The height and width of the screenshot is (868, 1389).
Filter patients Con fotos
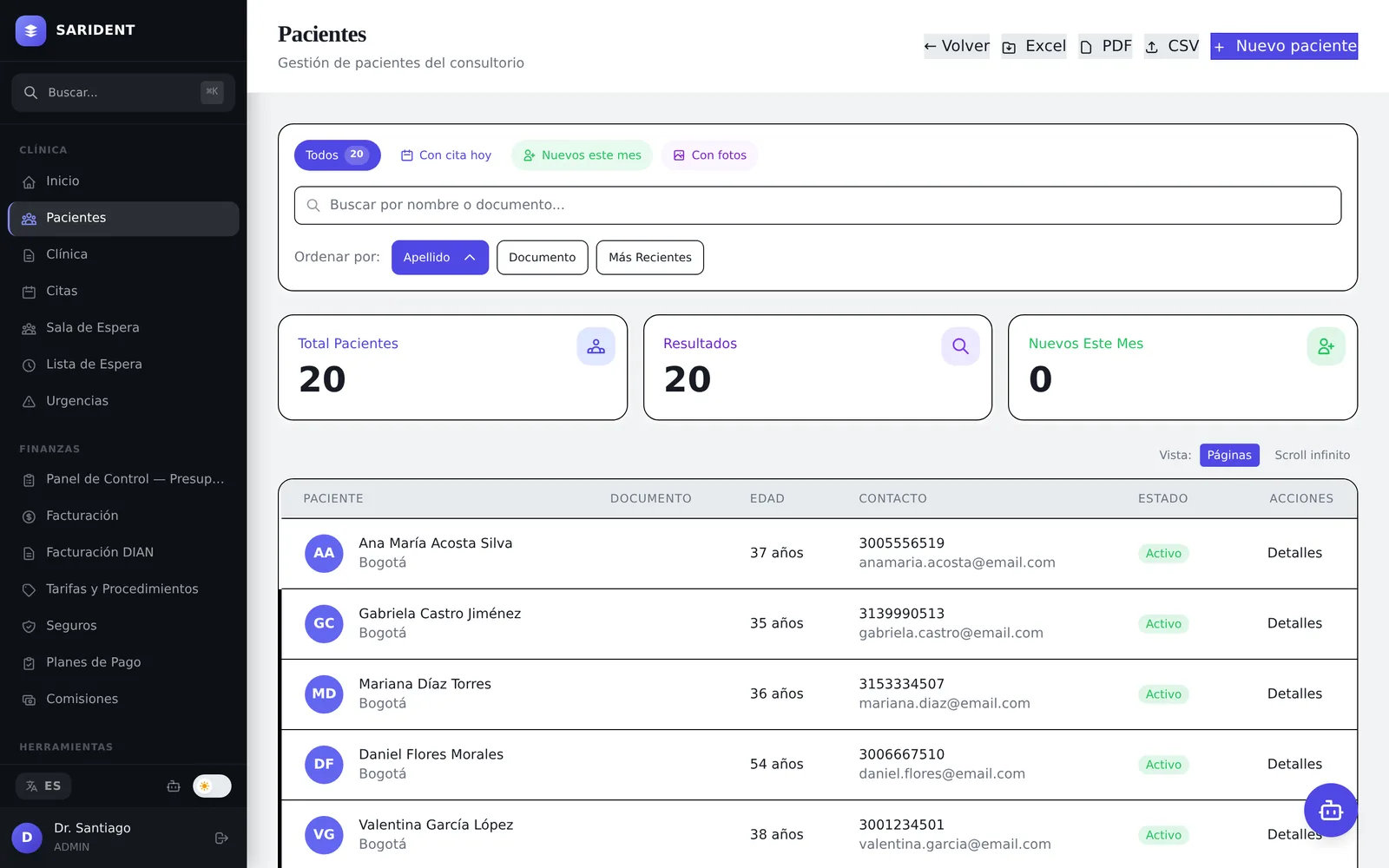click(x=709, y=155)
